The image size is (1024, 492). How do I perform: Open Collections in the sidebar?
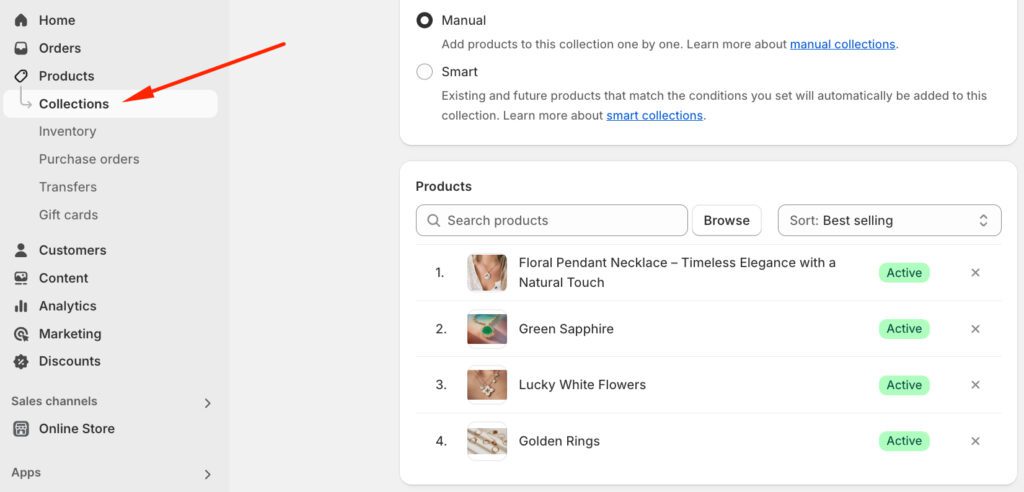point(74,104)
